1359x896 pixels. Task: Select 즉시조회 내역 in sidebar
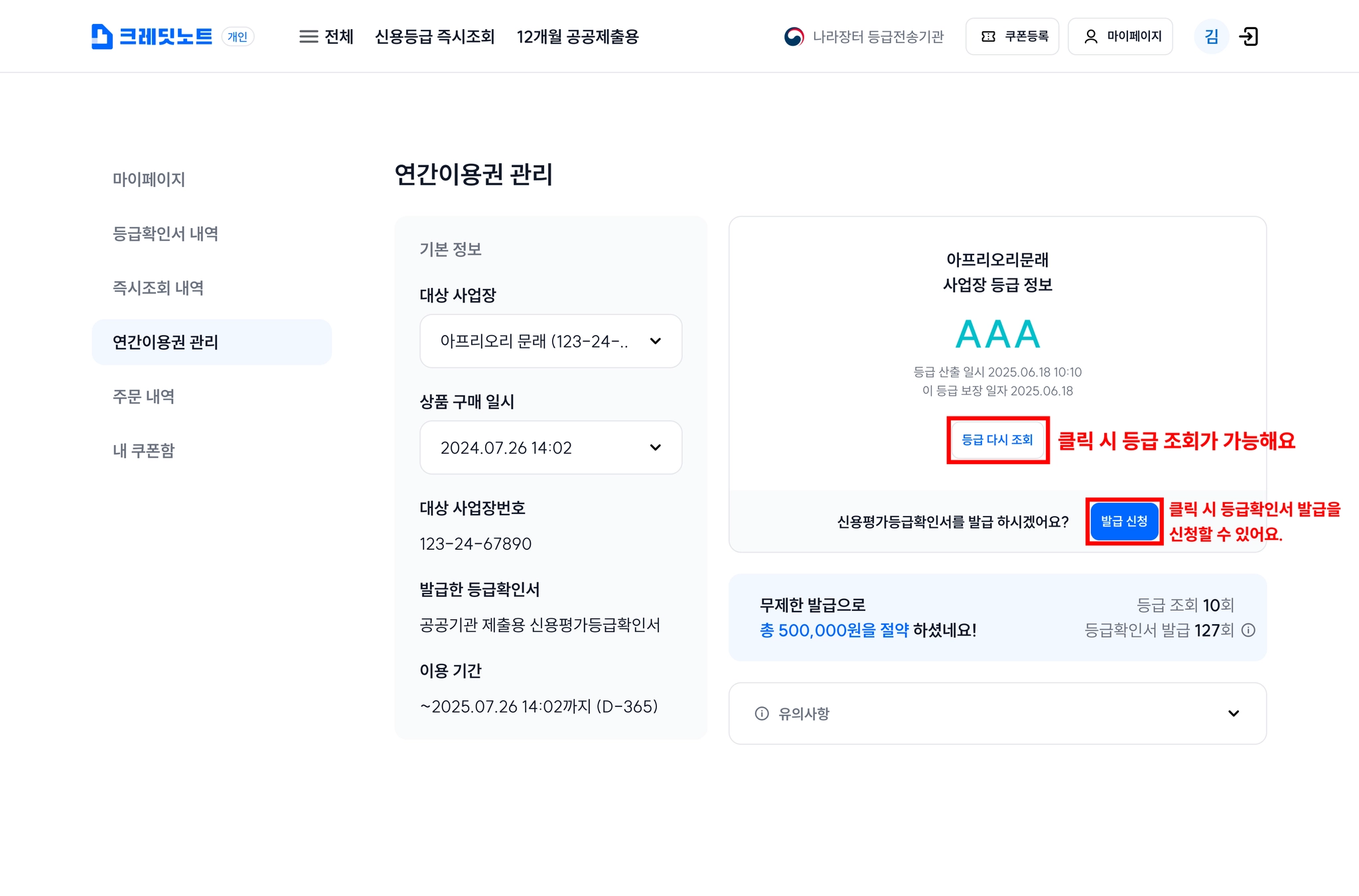[158, 288]
